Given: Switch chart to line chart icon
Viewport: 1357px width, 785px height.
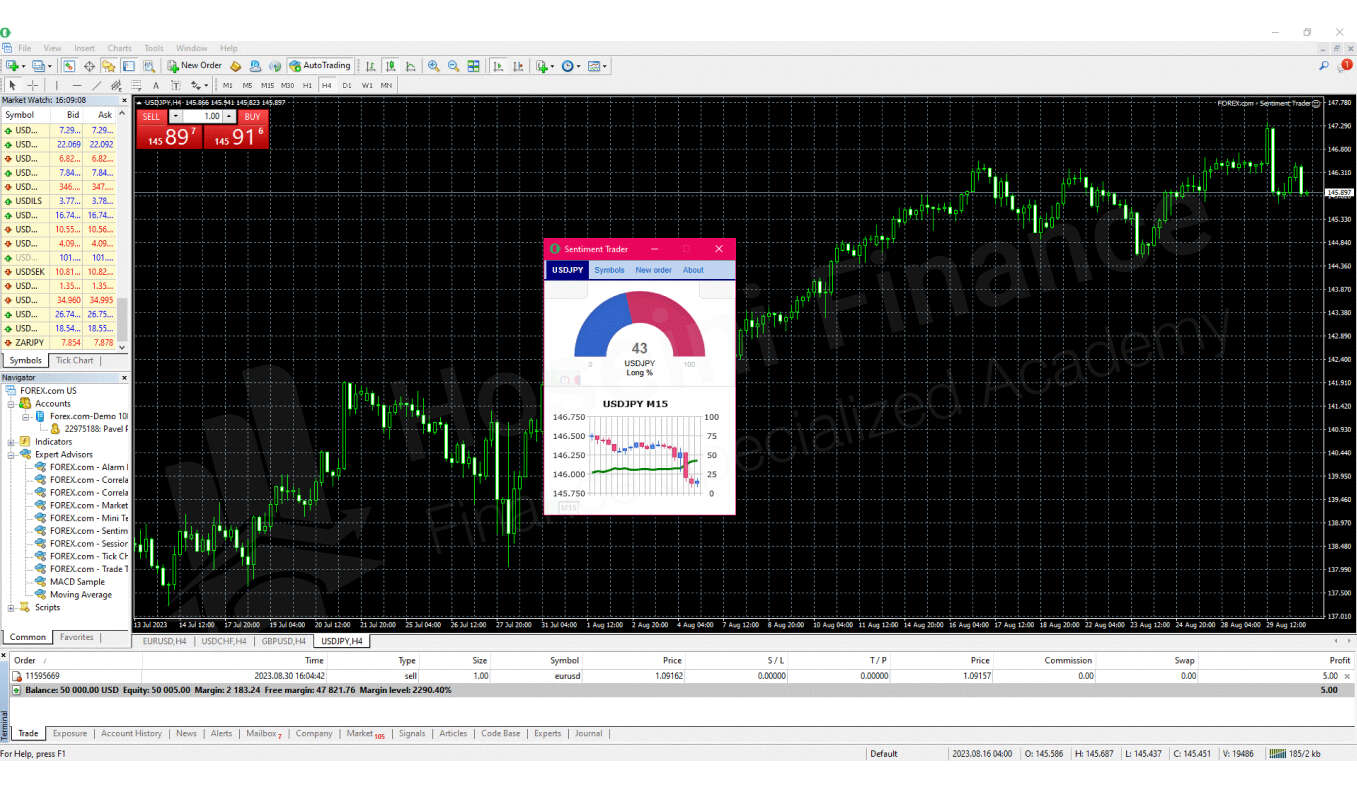Looking at the screenshot, I should tap(411, 66).
